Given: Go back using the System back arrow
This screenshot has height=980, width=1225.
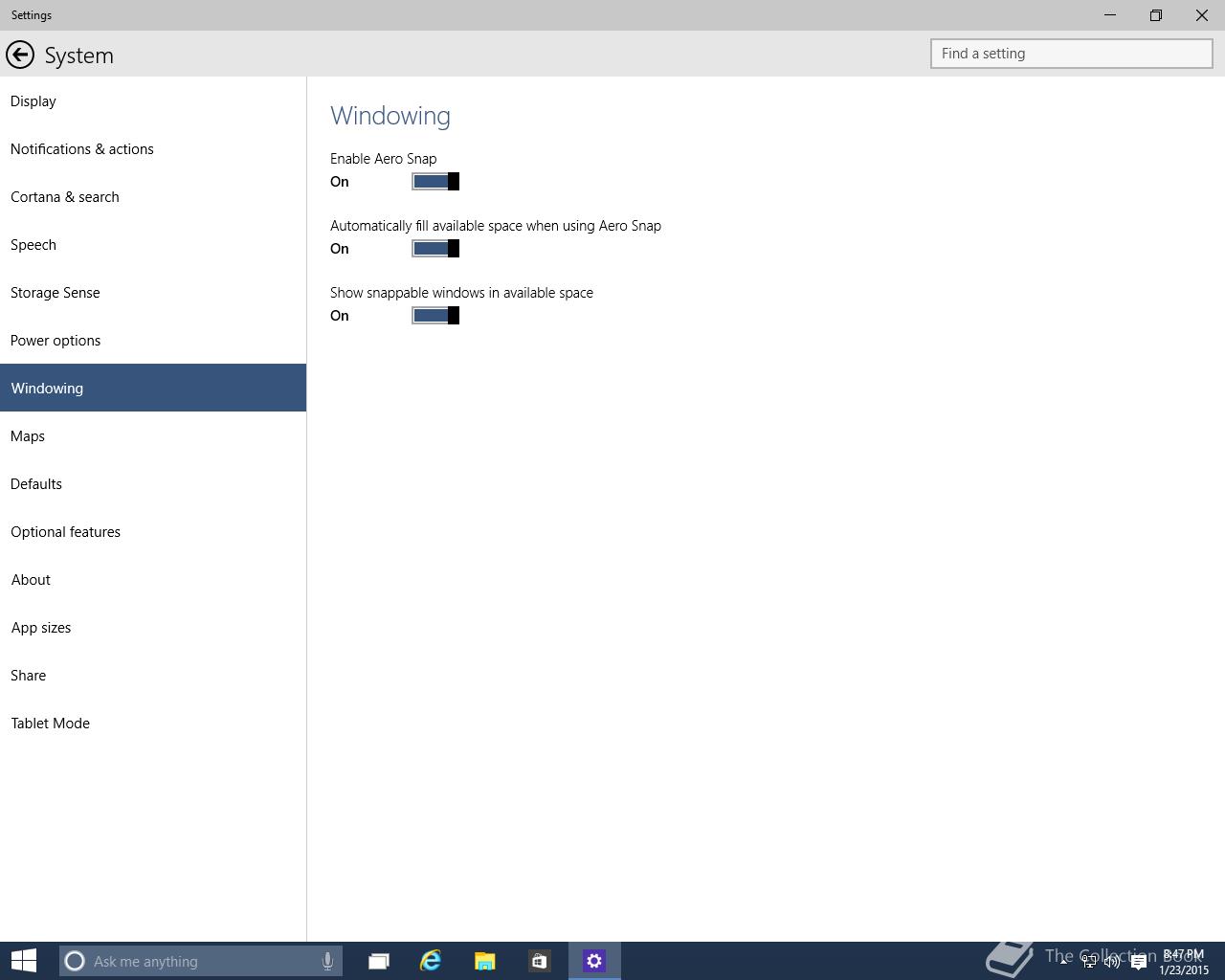Looking at the screenshot, I should tap(20, 56).
